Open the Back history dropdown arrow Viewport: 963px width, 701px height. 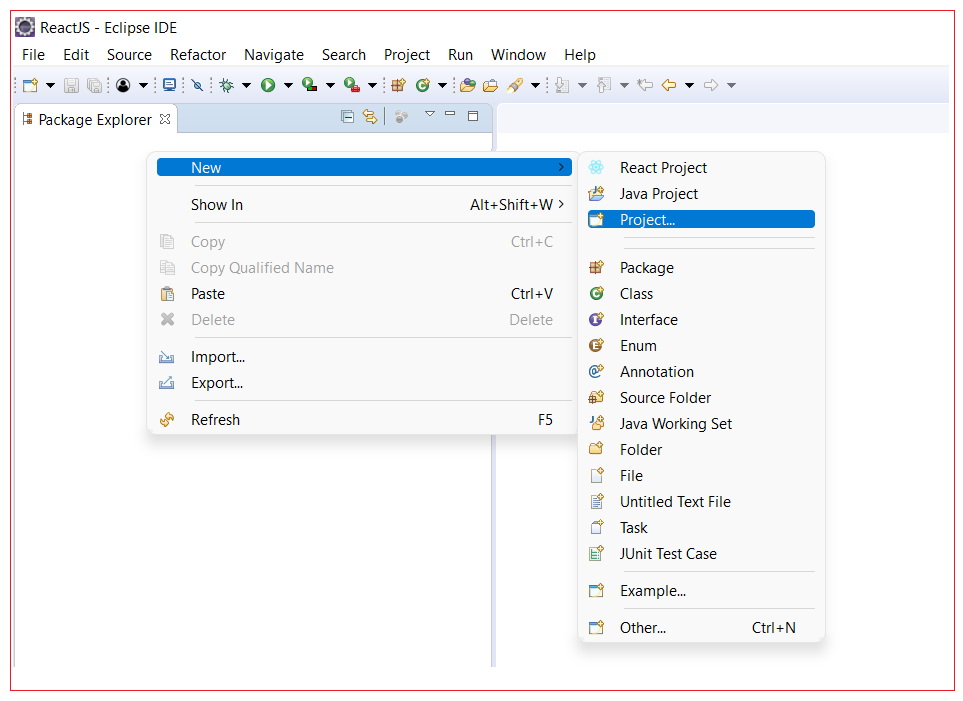coord(690,85)
